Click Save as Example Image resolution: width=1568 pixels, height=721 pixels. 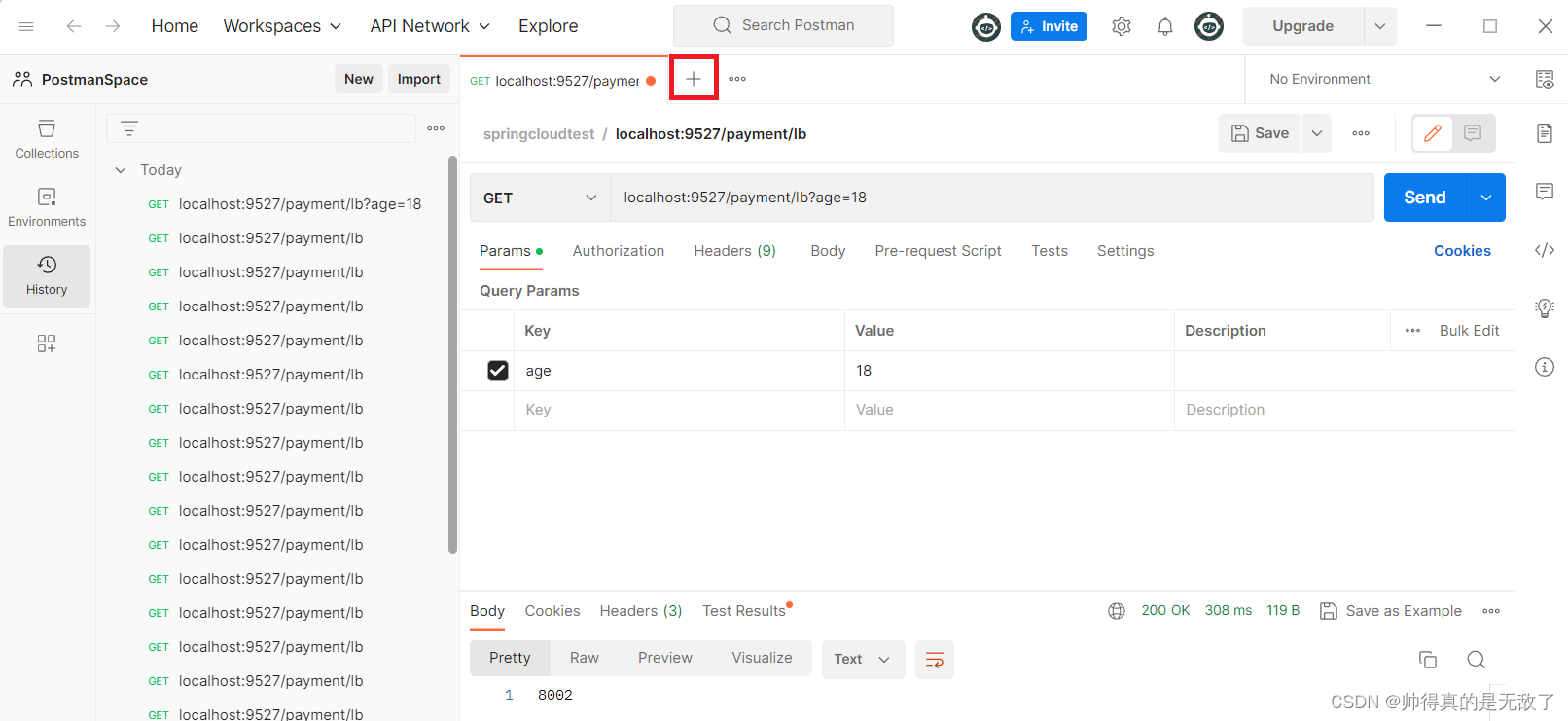tap(1391, 611)
